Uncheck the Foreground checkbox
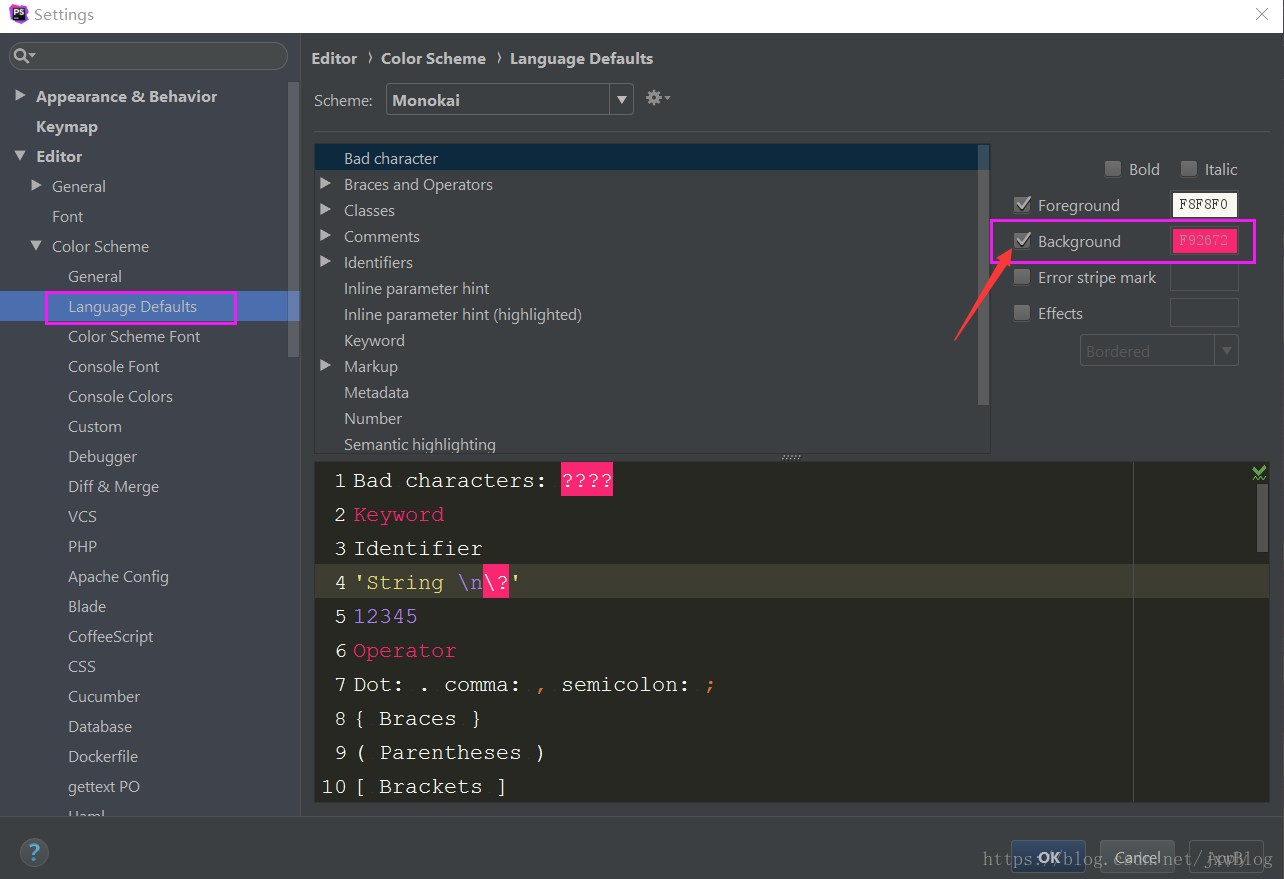Screen dimensions: 1284x879 1022,205
